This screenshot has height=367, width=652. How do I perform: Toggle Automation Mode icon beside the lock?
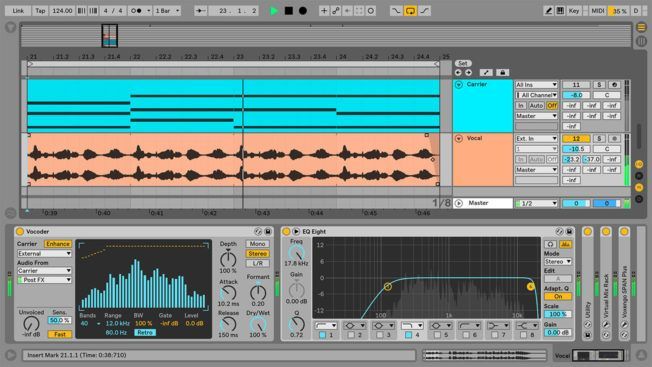pyautogui.click(x=486, y=73)
